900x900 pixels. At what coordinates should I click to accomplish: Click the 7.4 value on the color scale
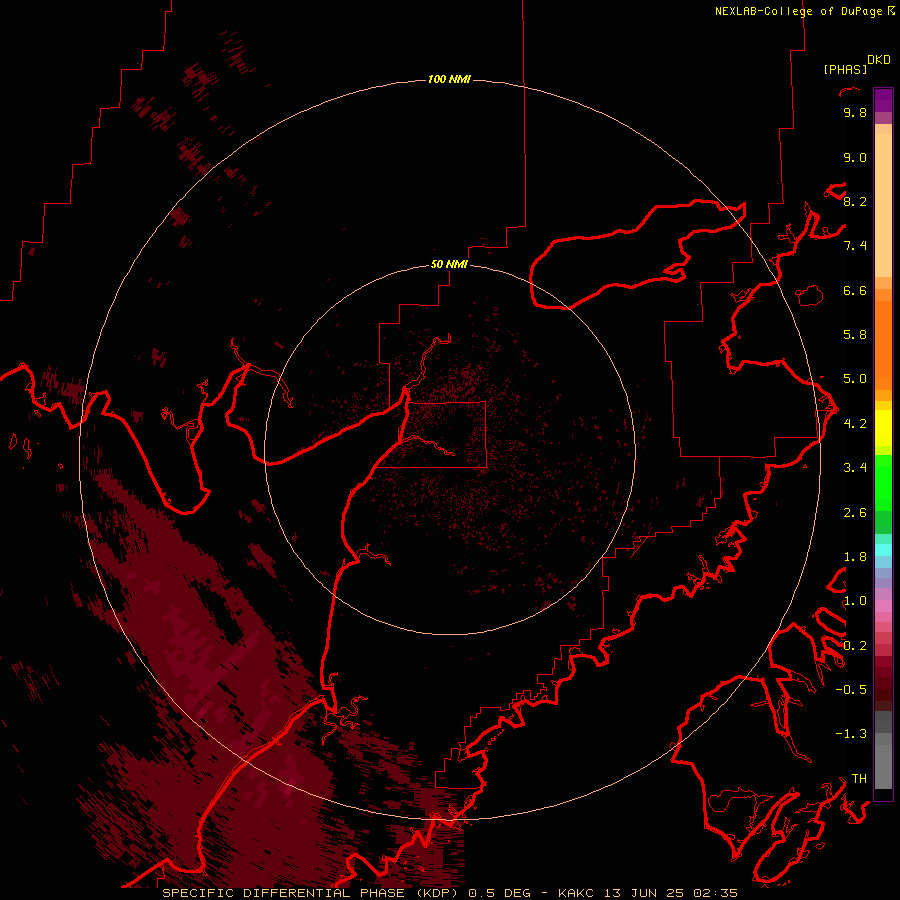pos(855,246)
